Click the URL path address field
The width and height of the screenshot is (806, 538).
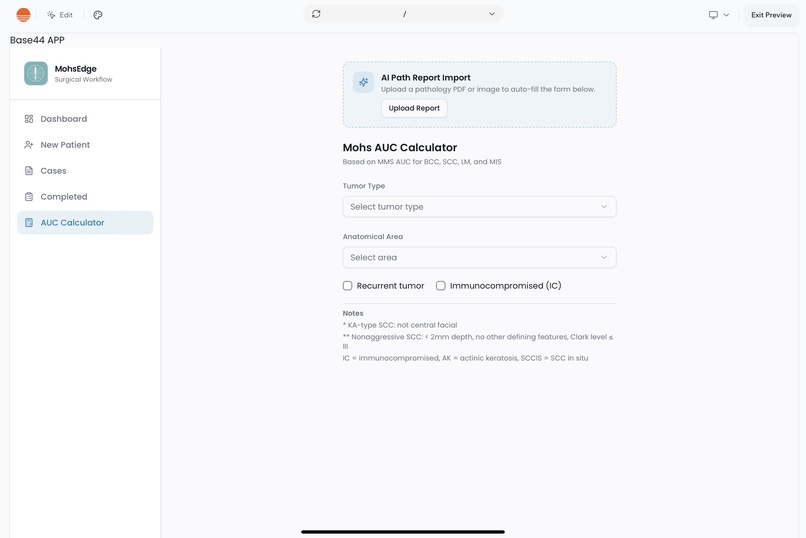point(404,14)
